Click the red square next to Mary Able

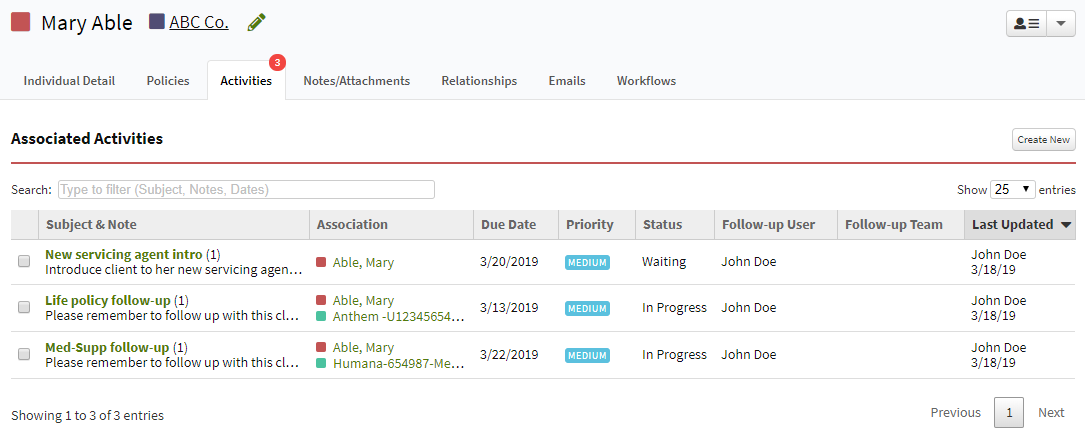point(21,22)
